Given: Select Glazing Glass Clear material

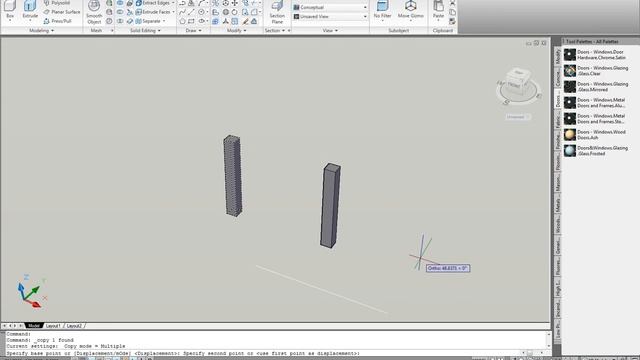Looking at the screenshot, I should coord(597,71).
